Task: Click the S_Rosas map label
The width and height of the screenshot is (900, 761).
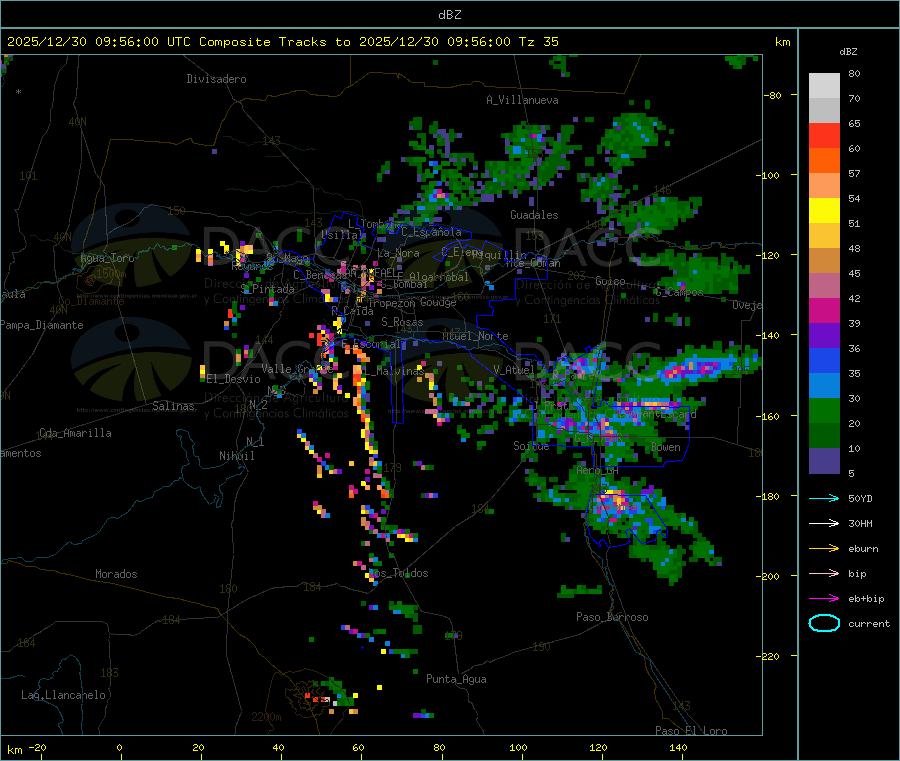Action: click(402, 322)
